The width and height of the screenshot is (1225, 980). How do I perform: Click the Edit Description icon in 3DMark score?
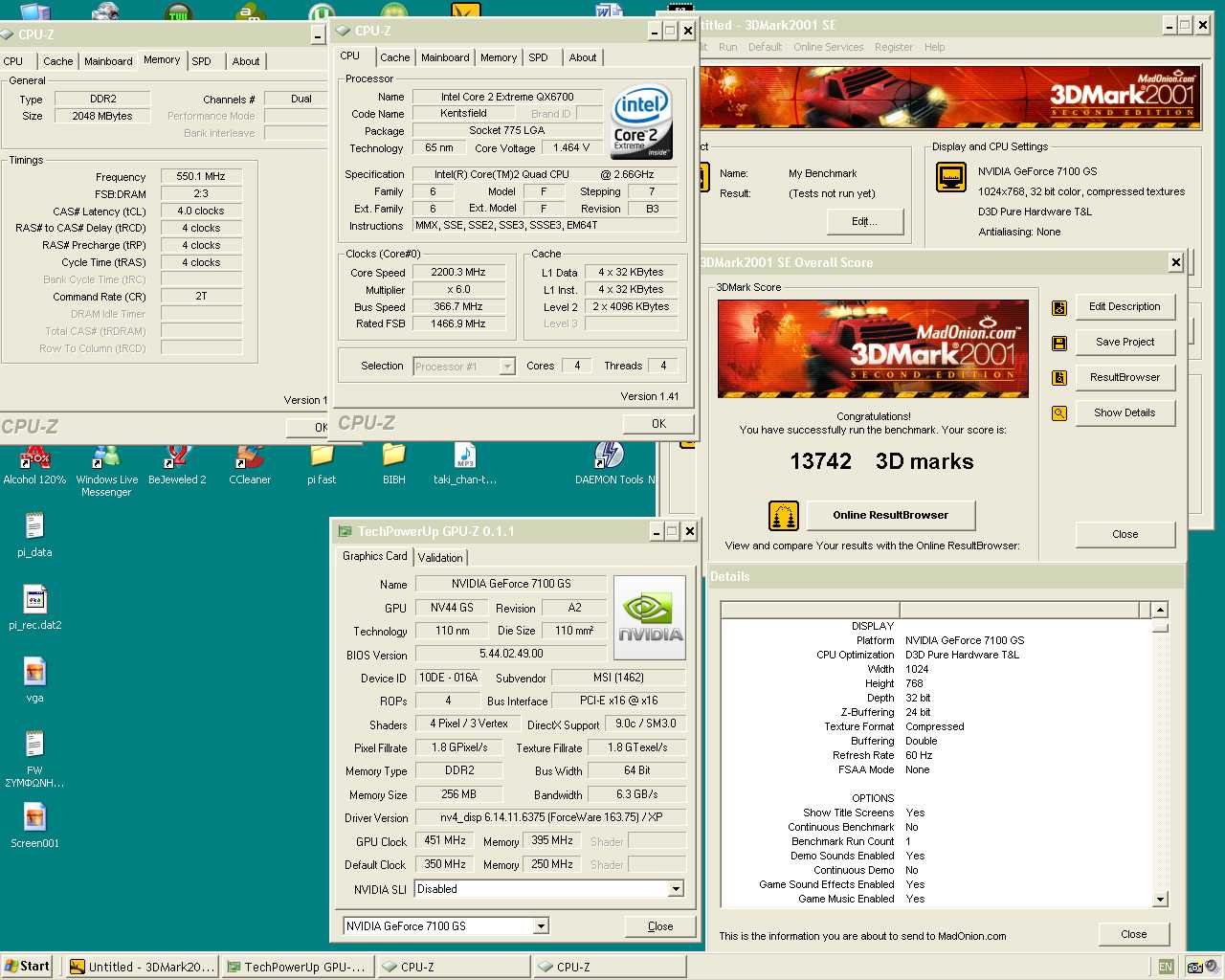[x=1059, y=307]
